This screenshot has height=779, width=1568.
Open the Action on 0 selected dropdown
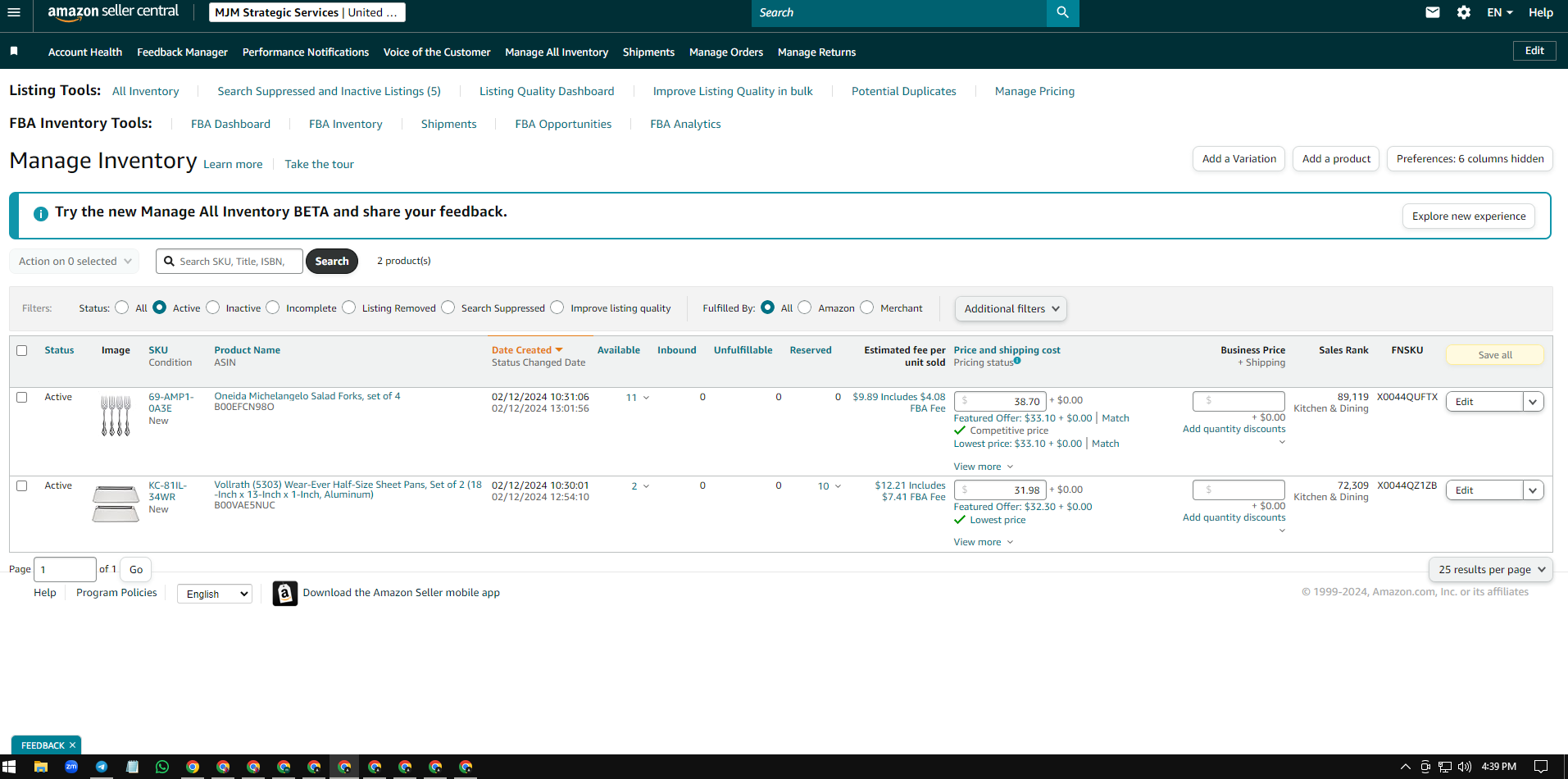(75, 261)
